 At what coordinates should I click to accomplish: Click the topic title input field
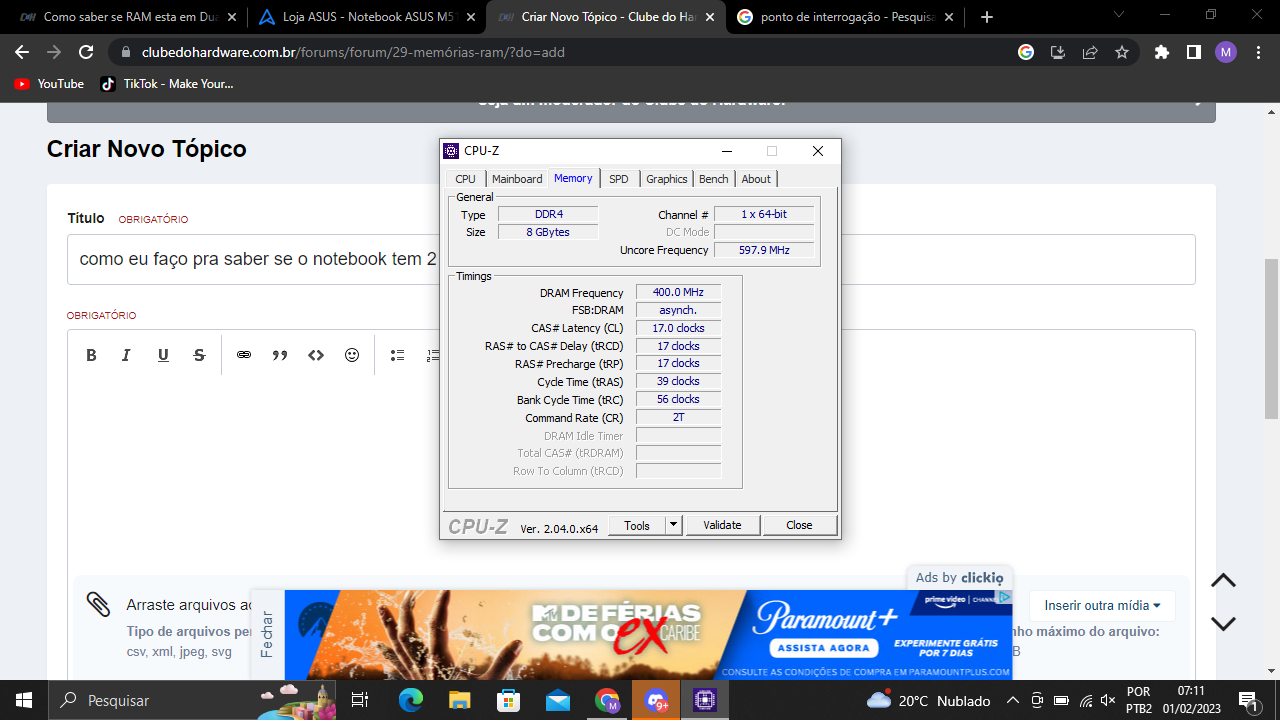(x=631, y=259)
